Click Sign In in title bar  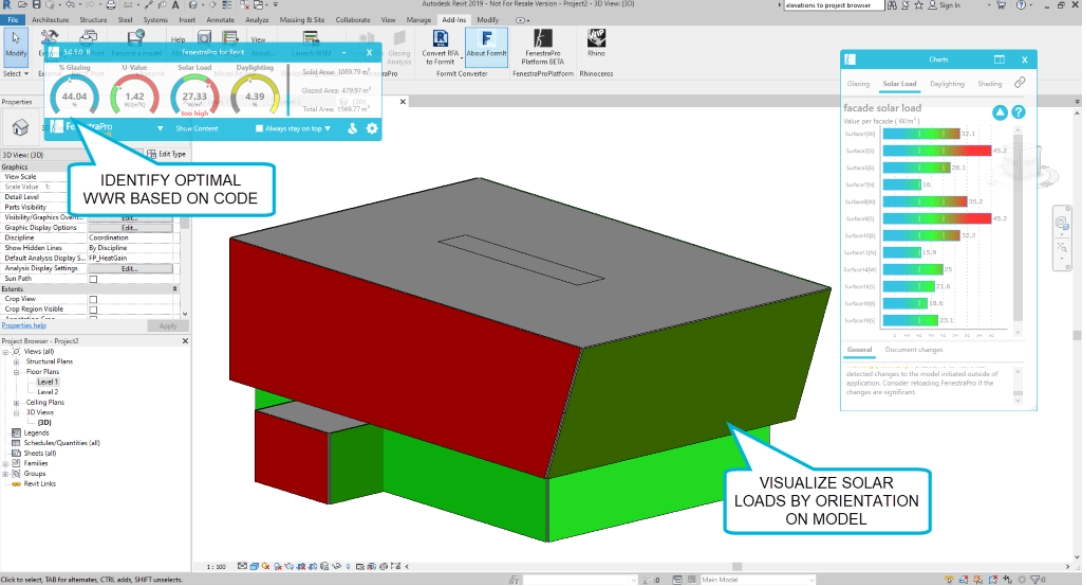pyautogui.click(x=950, y=5)
